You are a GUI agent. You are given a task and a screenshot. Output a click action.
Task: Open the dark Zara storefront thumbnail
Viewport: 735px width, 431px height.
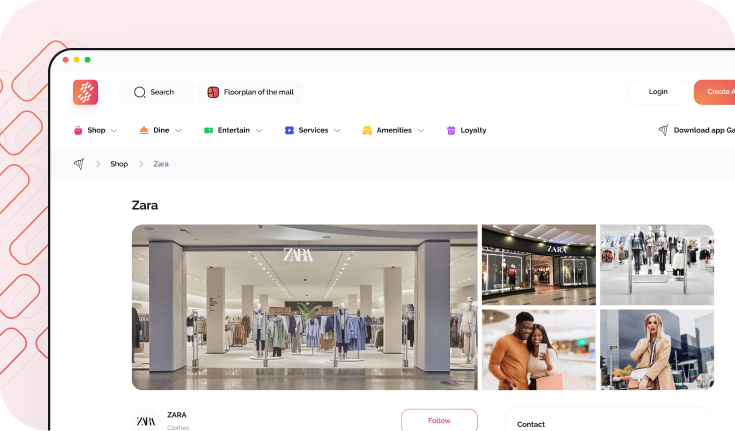click(x=539, y=265)
